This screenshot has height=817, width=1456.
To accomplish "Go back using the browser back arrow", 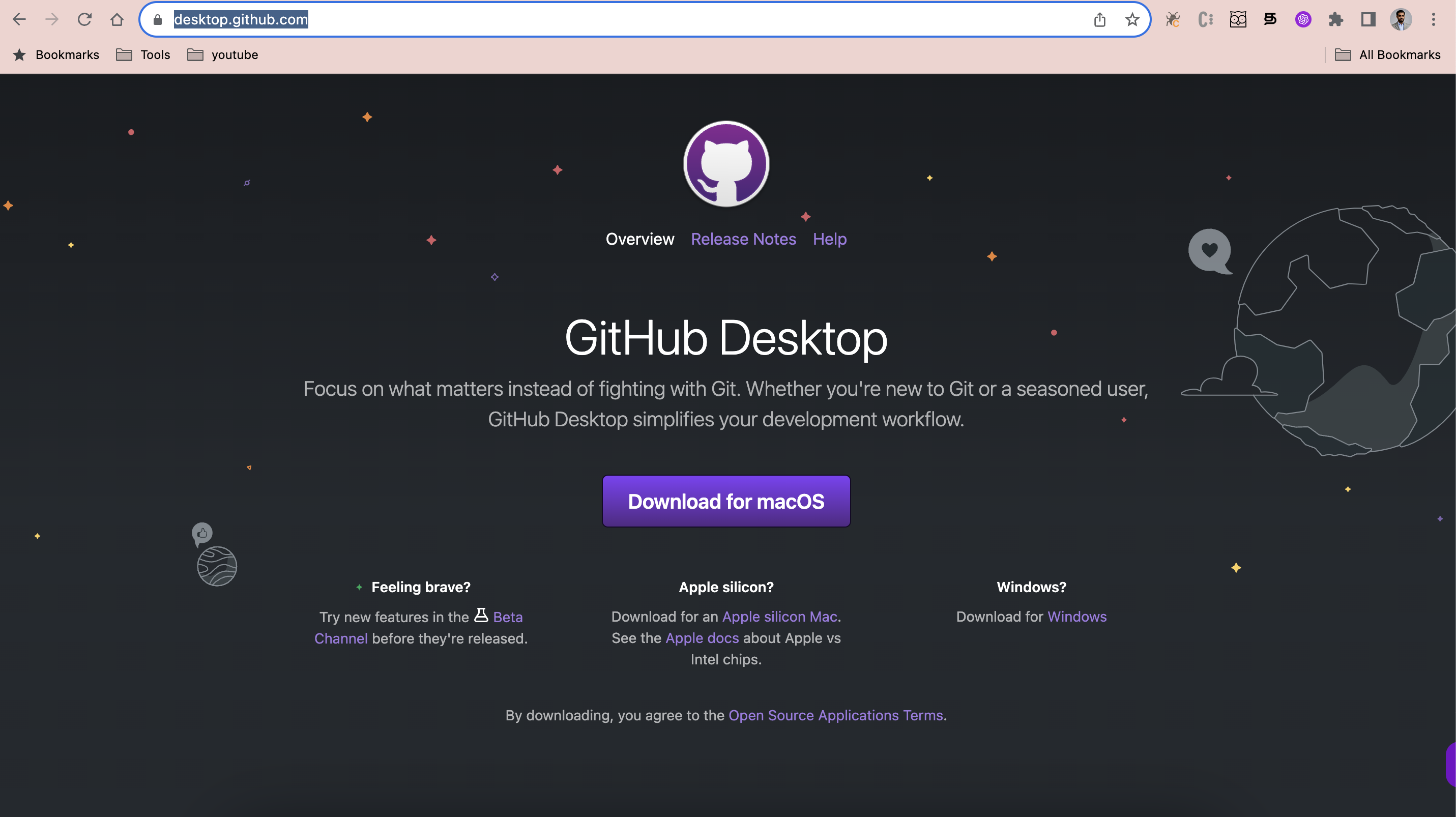I will tap(19, 20).
